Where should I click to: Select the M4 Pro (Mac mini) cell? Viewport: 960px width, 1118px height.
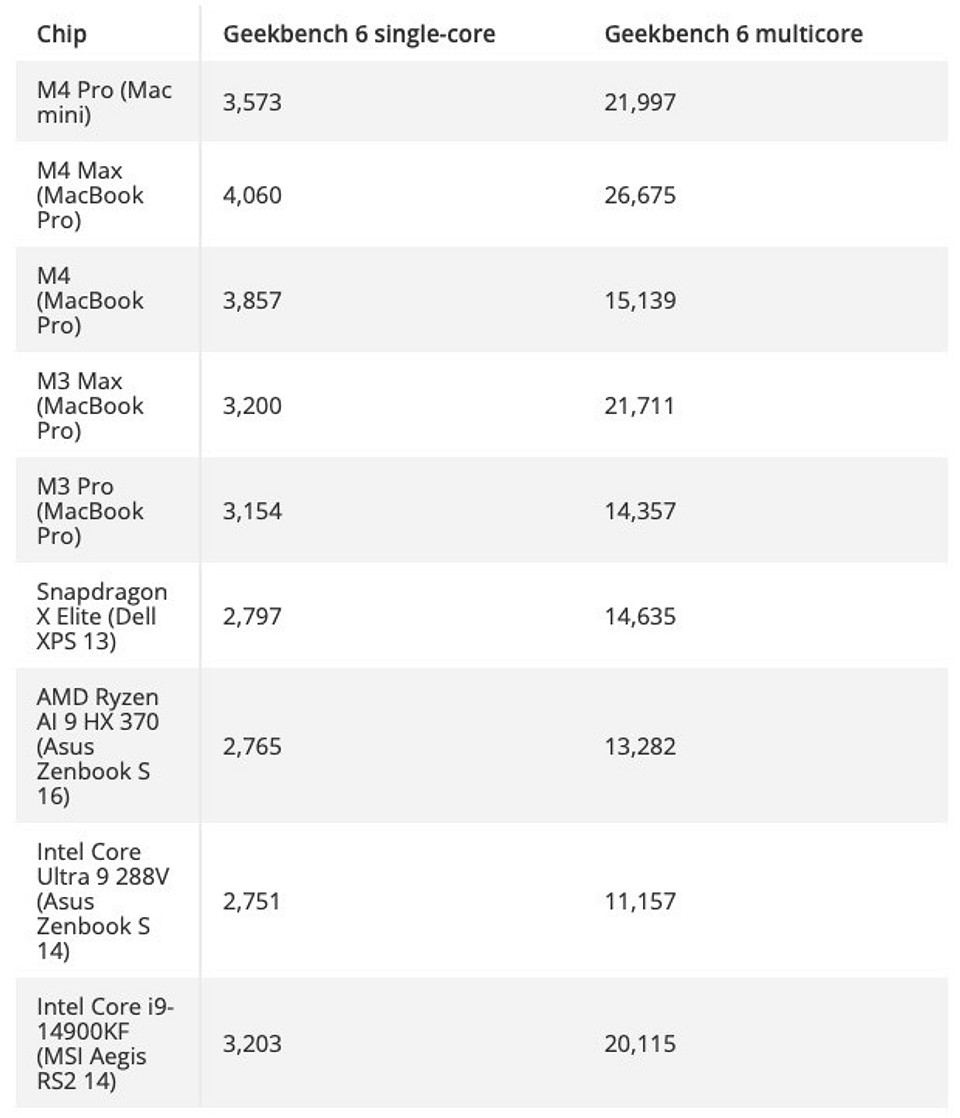tap(104, 102)
